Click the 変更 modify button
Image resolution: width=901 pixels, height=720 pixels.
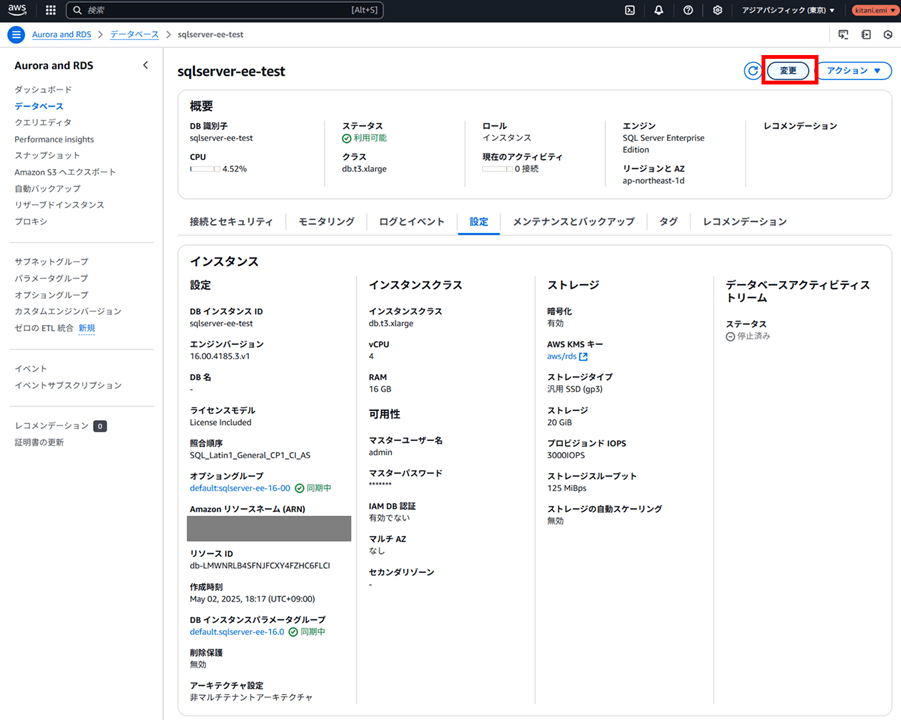click(x=788, y=71)
